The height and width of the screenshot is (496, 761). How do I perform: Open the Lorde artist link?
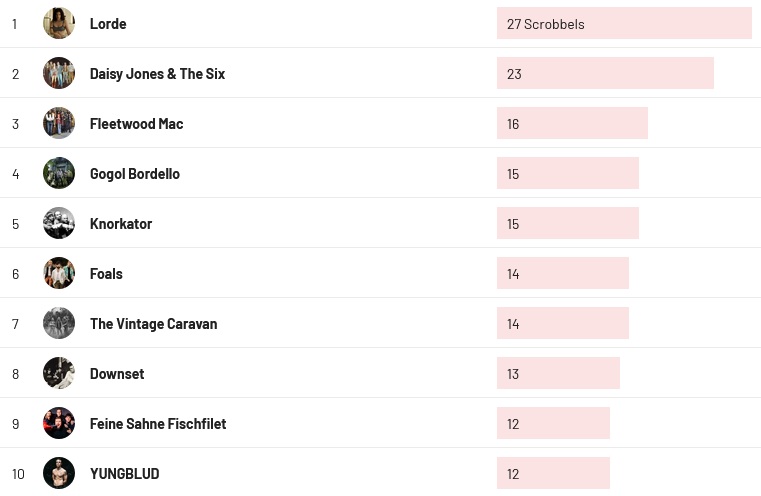[x=108, y=23]
